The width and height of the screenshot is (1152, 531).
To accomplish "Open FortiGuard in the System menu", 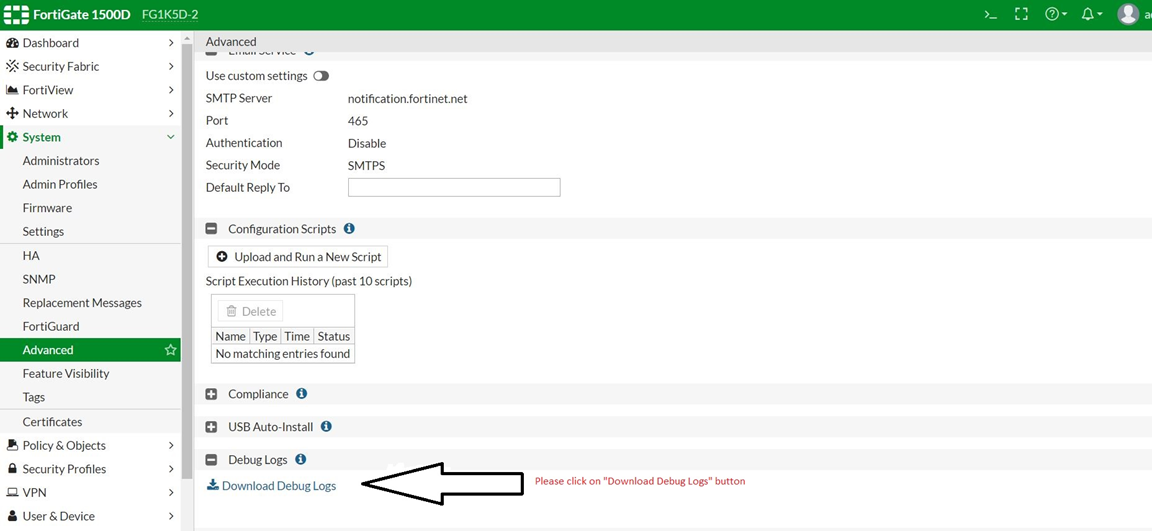I will click(x=51, y=326).
